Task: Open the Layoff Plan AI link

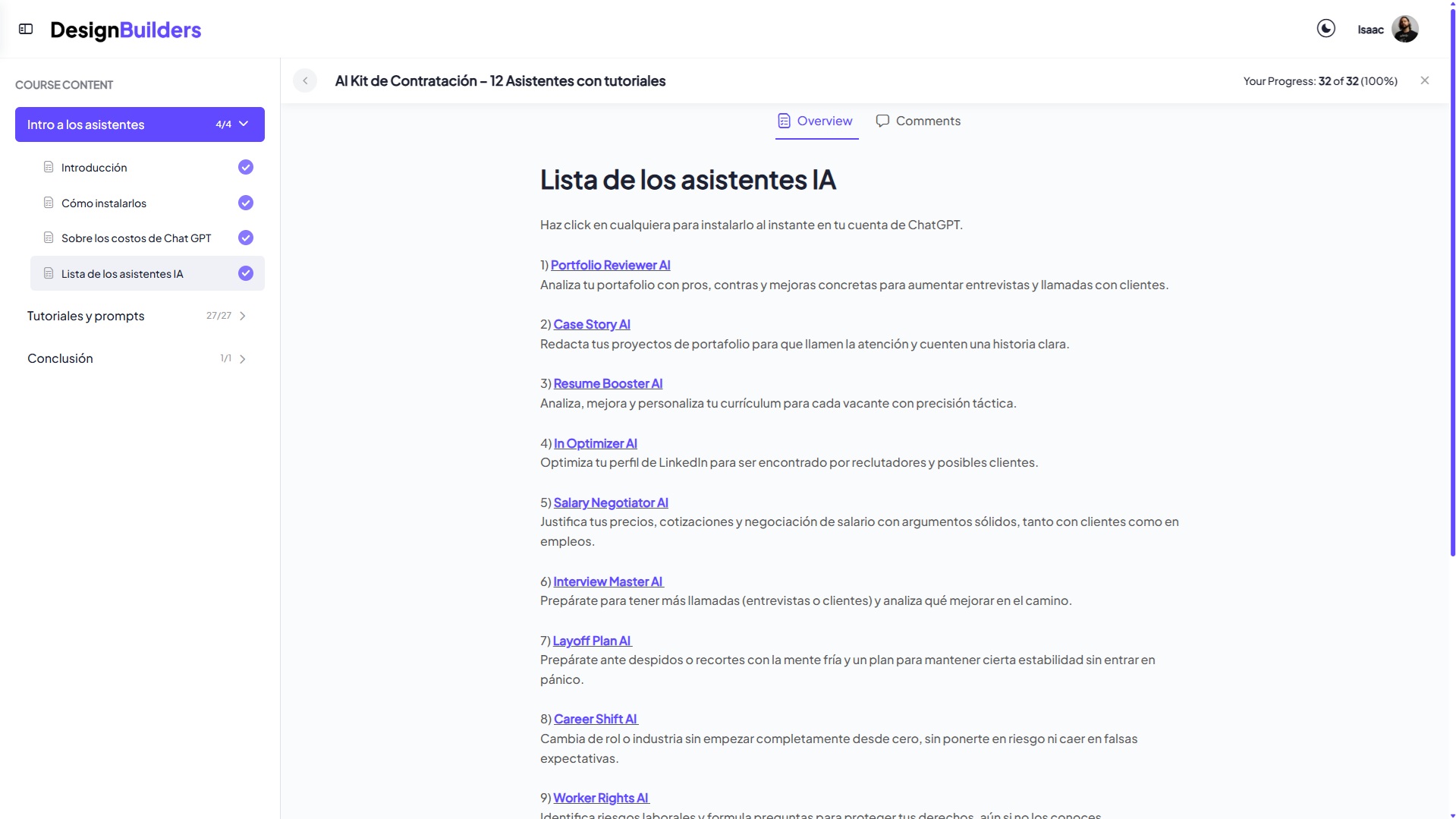Action: pyautogui.click(x=592, y=641)
